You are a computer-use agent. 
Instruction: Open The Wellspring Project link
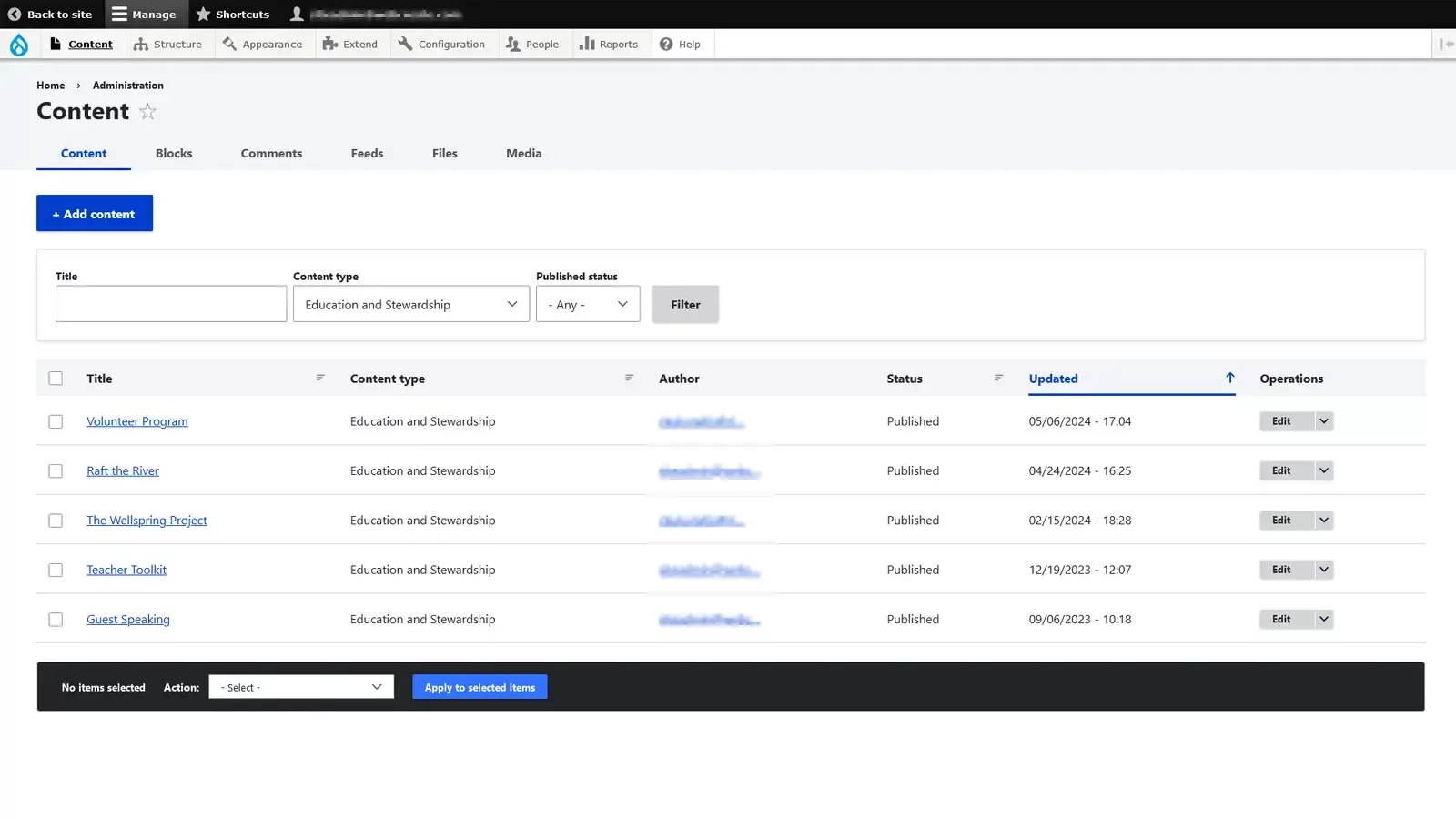coord(147,521)
